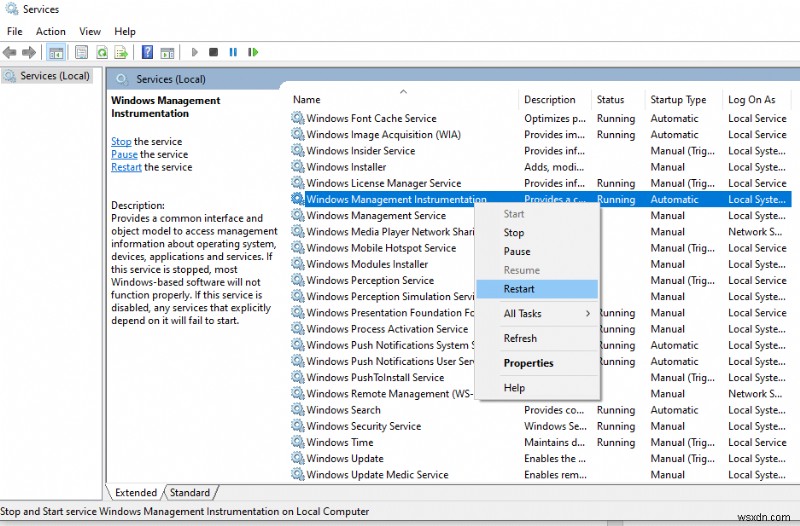This screenshot has width=800, height=526.
Task: Open the Action menu
Action: pyautogui.click(x=51, y=32)
